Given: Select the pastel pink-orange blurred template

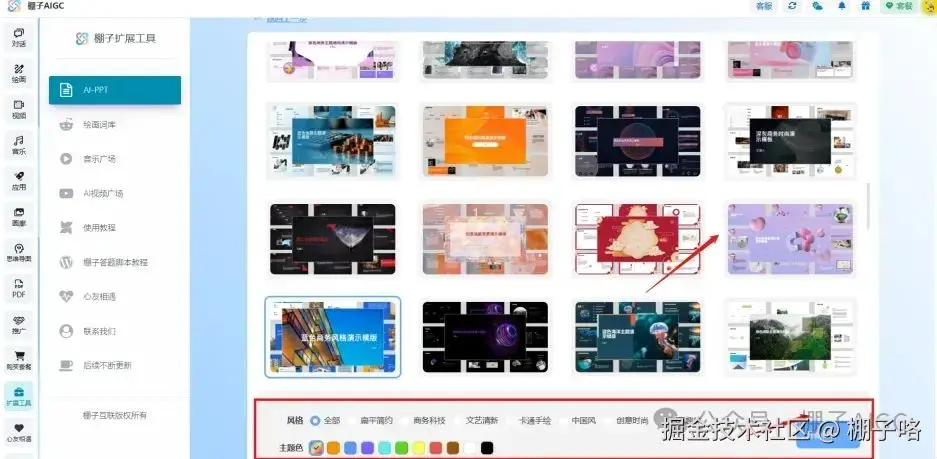Looking at the screenshot, I should click(x=485, y=239).
